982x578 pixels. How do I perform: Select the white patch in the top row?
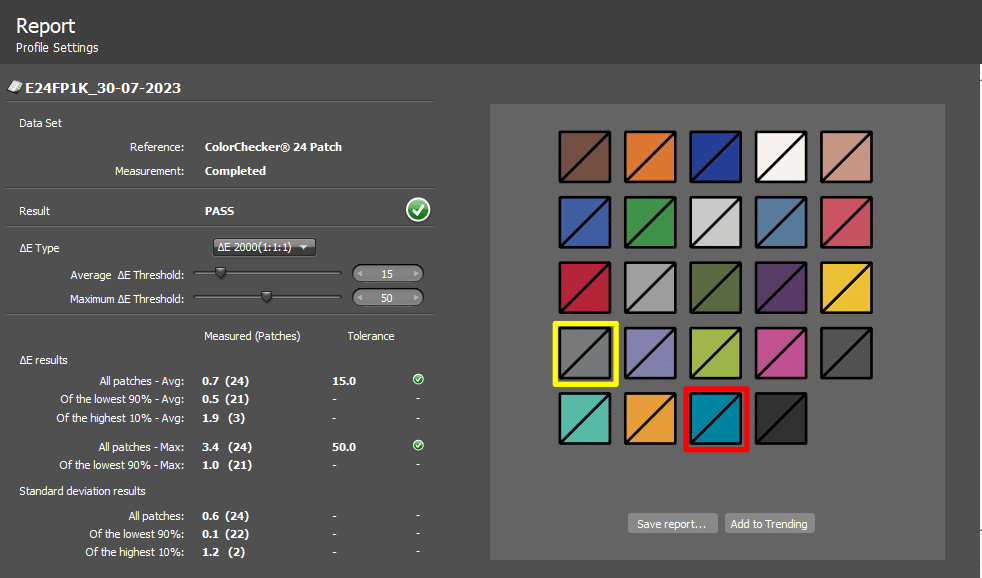point(781,157)
